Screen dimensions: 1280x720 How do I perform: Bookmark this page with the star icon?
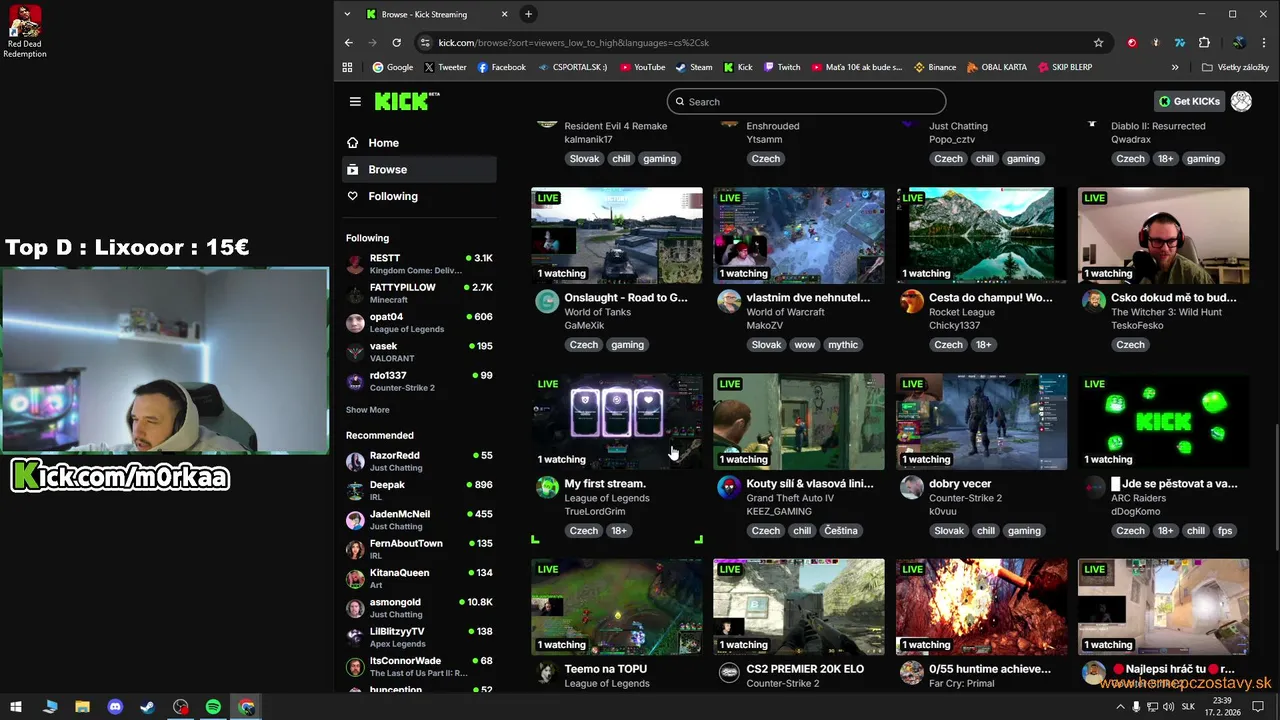[x=1098, y=43]
